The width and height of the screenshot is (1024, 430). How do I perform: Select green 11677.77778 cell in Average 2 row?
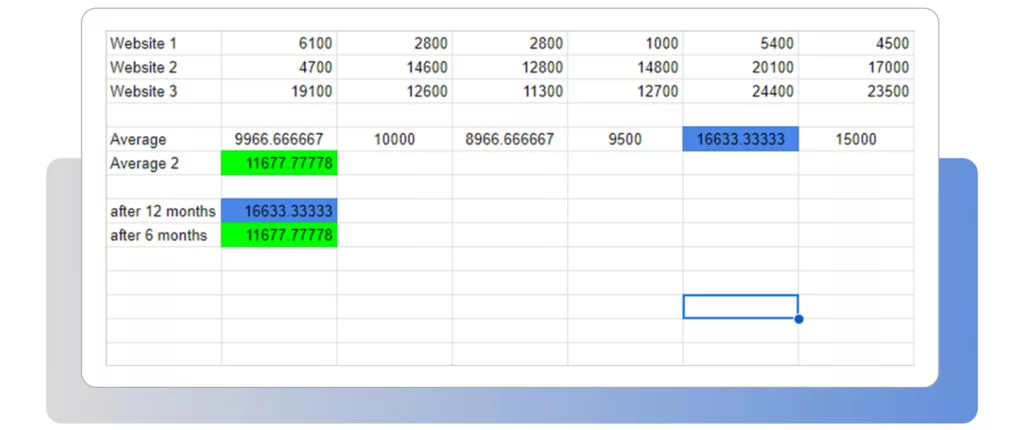point(279,163)
